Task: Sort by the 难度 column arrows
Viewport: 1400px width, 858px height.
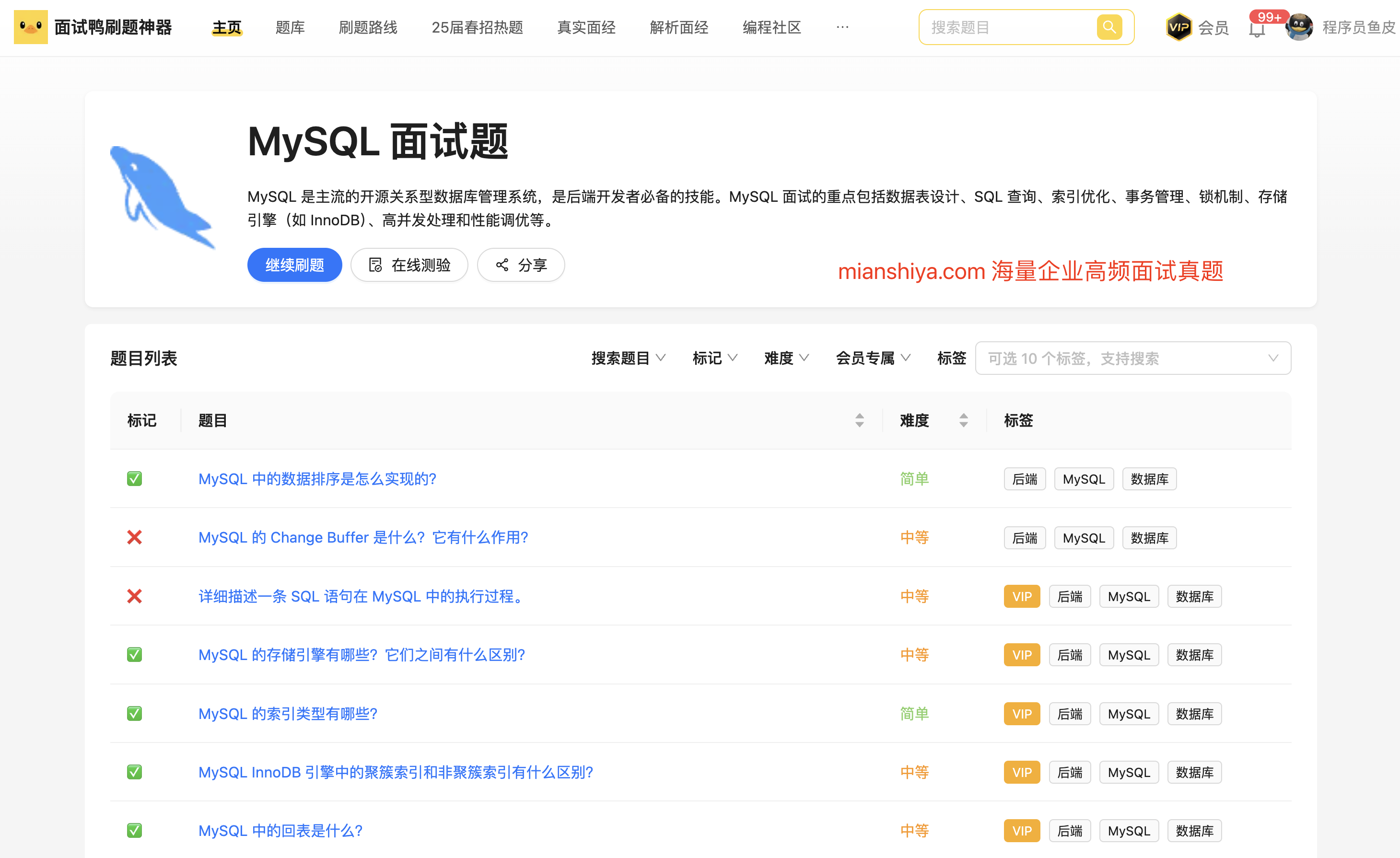Action: click(x=963, y=420)
